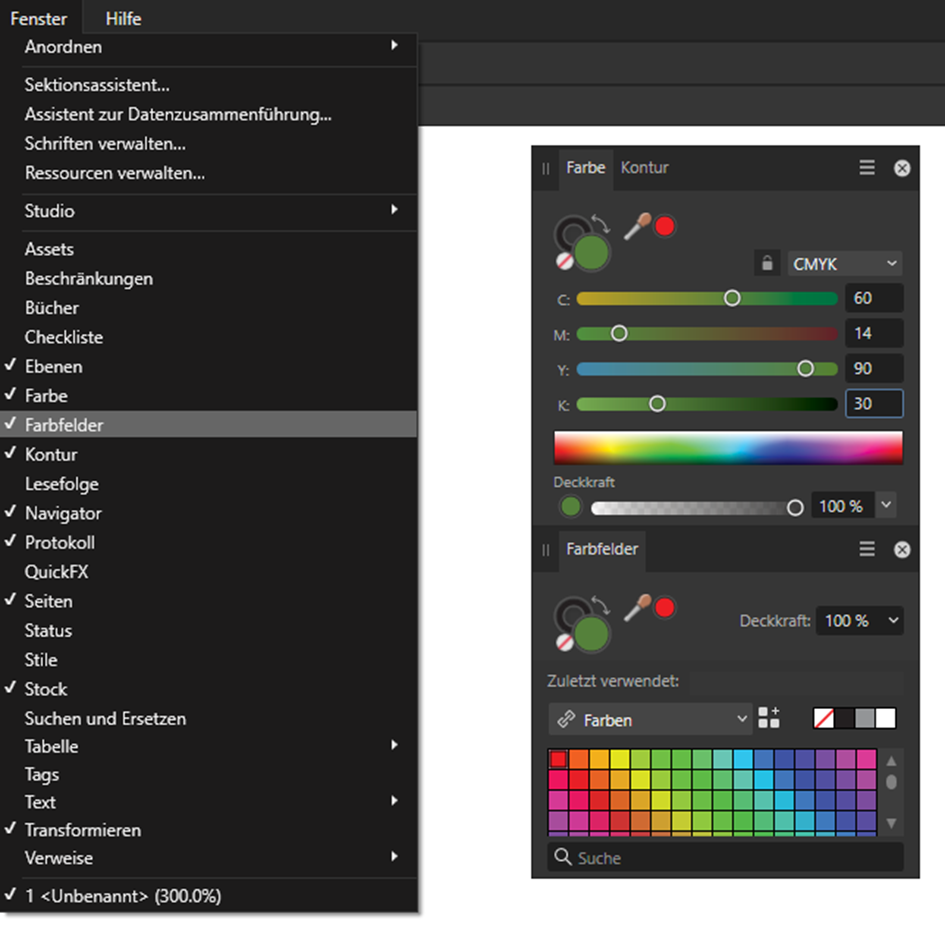Open the Hilfe menu
The height and width of the screenshot is (936, 945).
coord(123,19)
